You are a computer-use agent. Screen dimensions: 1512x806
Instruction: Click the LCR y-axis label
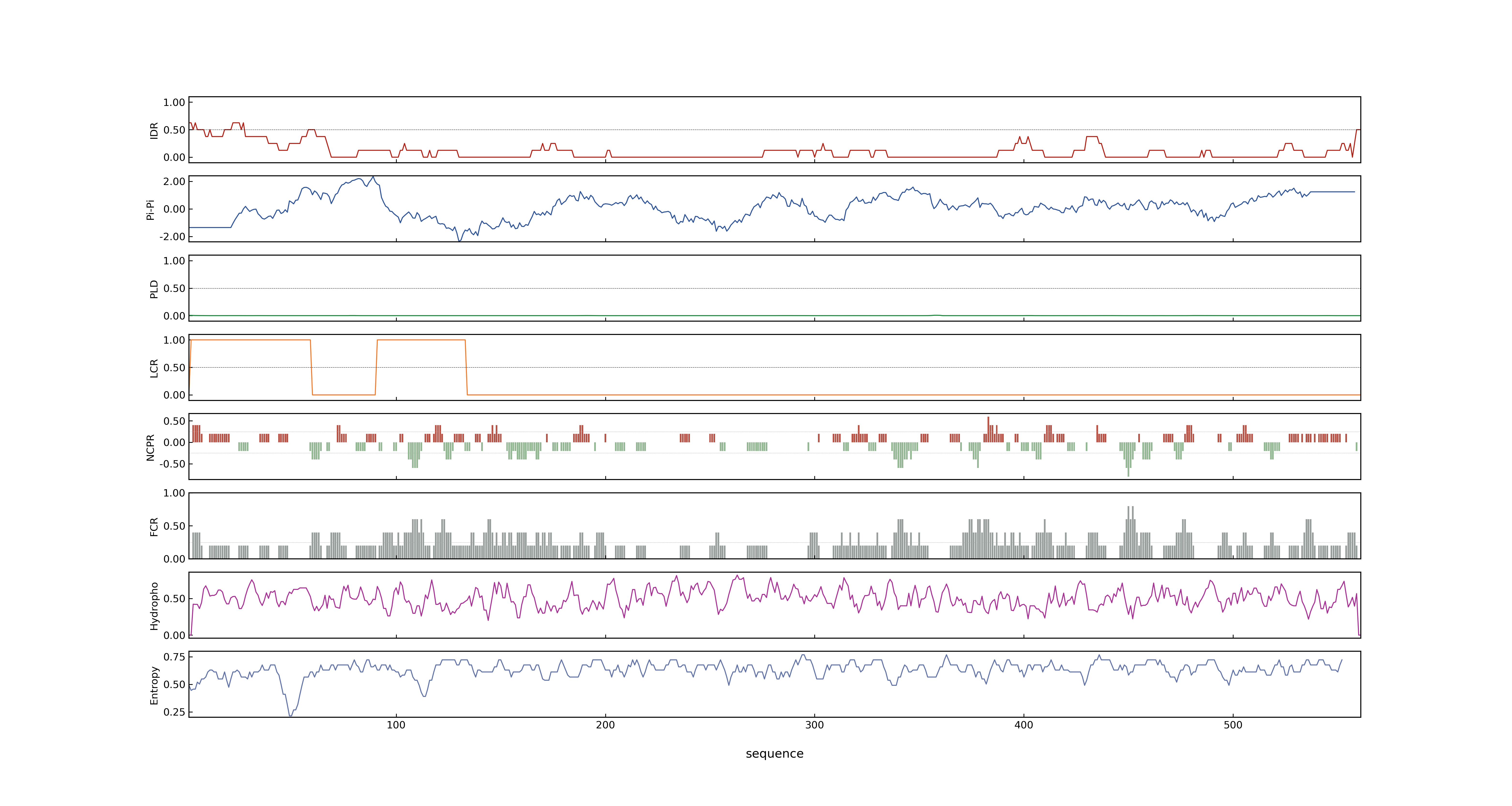(x=154, y=368)
